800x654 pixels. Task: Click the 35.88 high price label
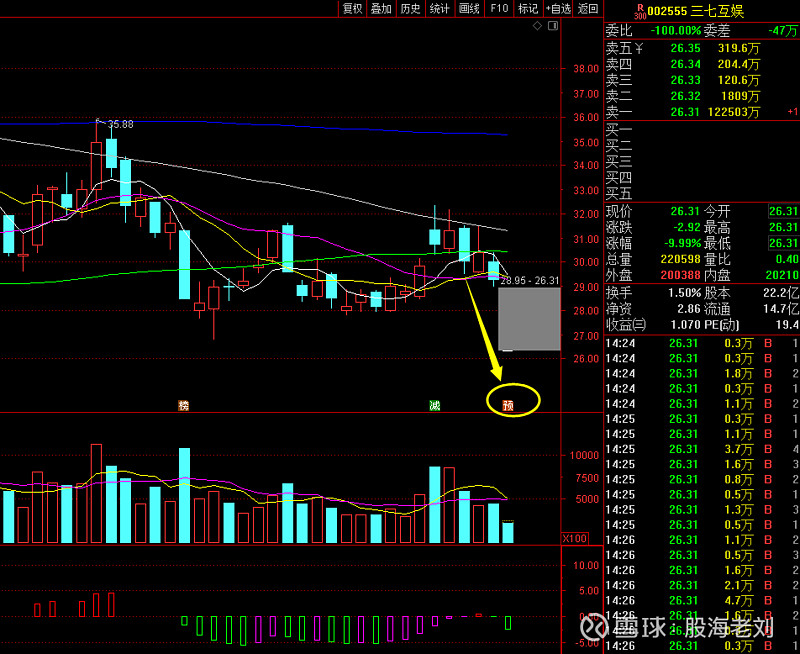click(x=120, y=124)
